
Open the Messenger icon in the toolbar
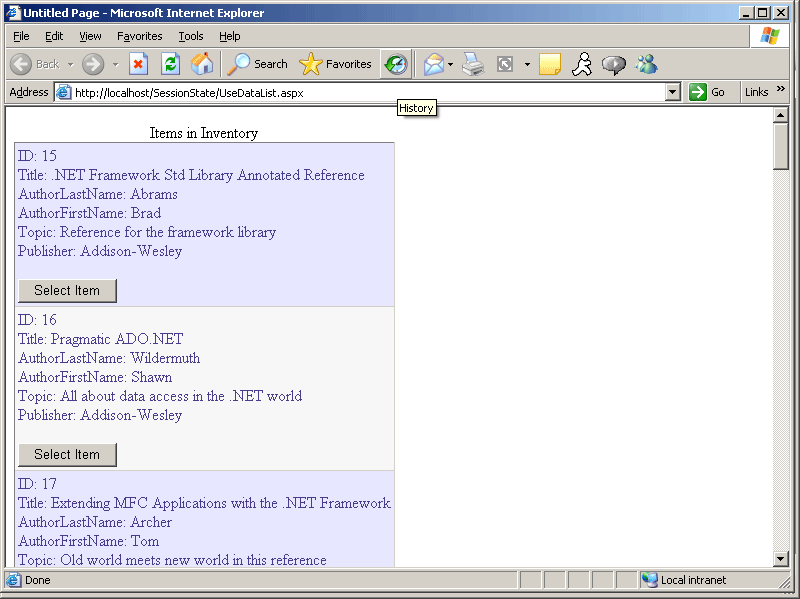(x=646, y=64)
